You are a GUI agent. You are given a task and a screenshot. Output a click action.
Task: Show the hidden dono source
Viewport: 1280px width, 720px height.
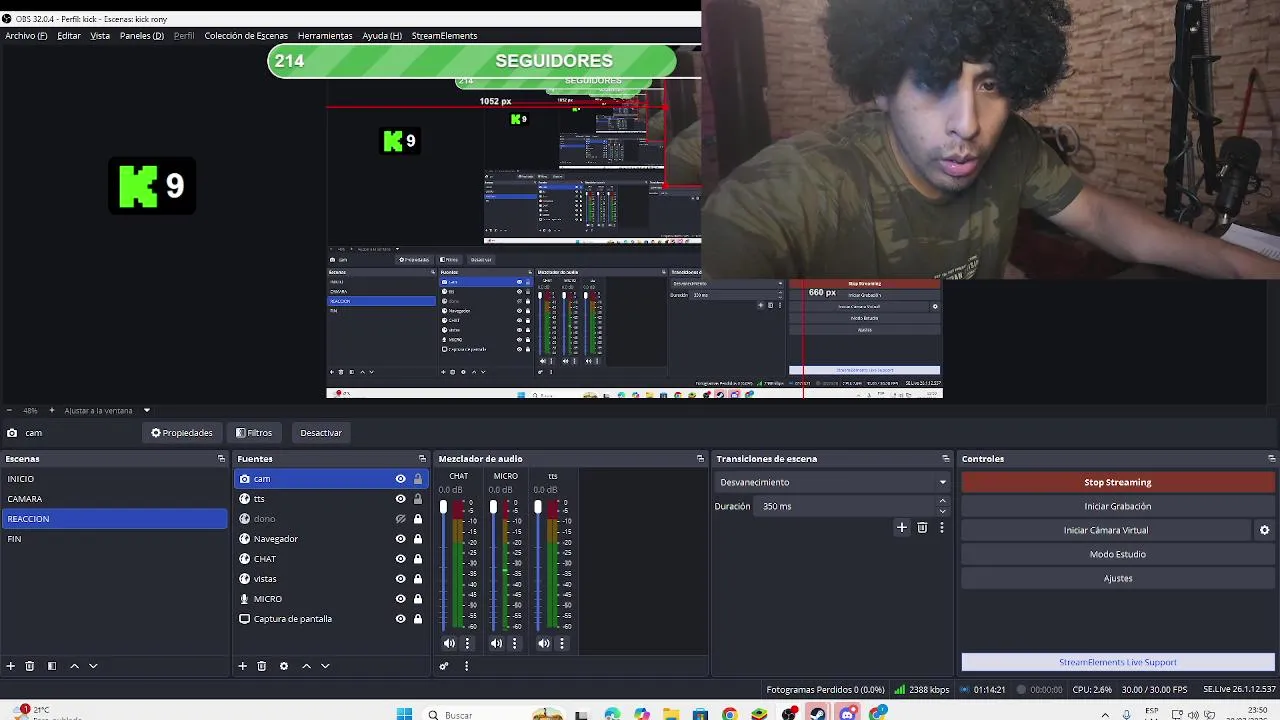coord(400,519)
